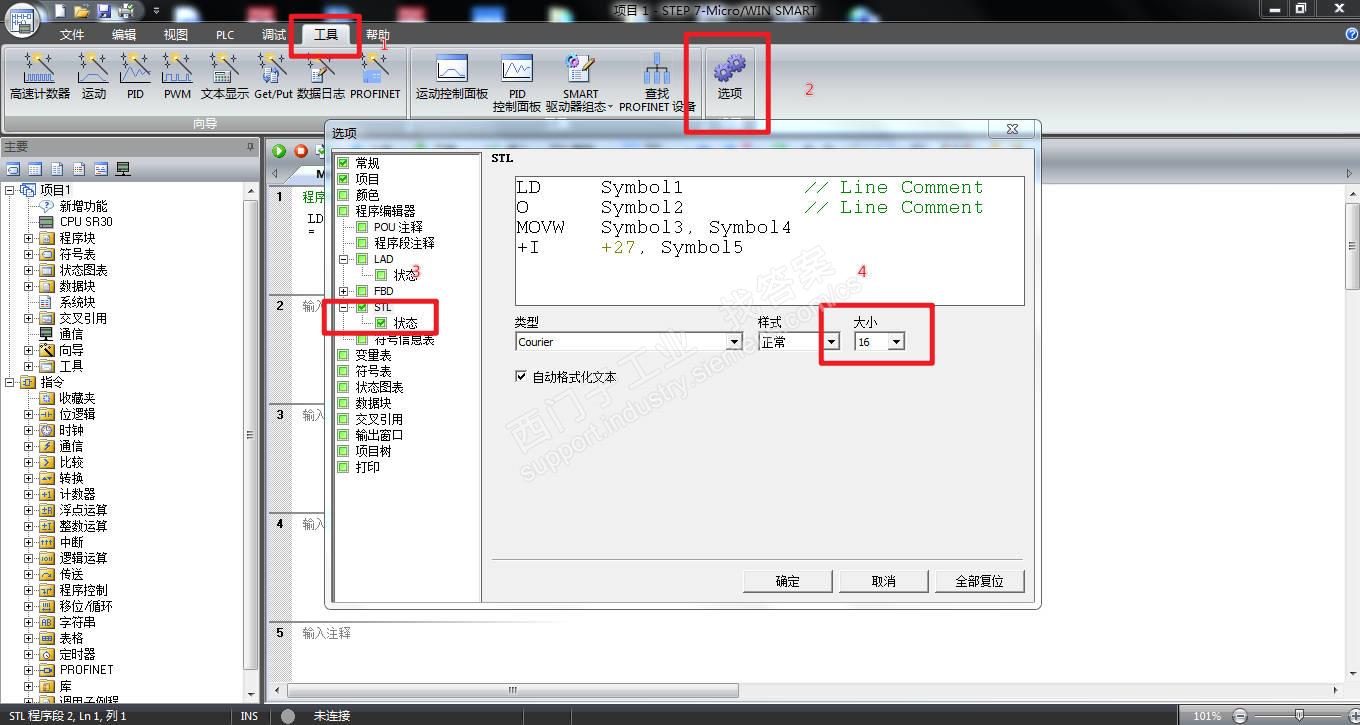Open SMART drive configuration (SMART 驱动器组态)

coord(580,82)
